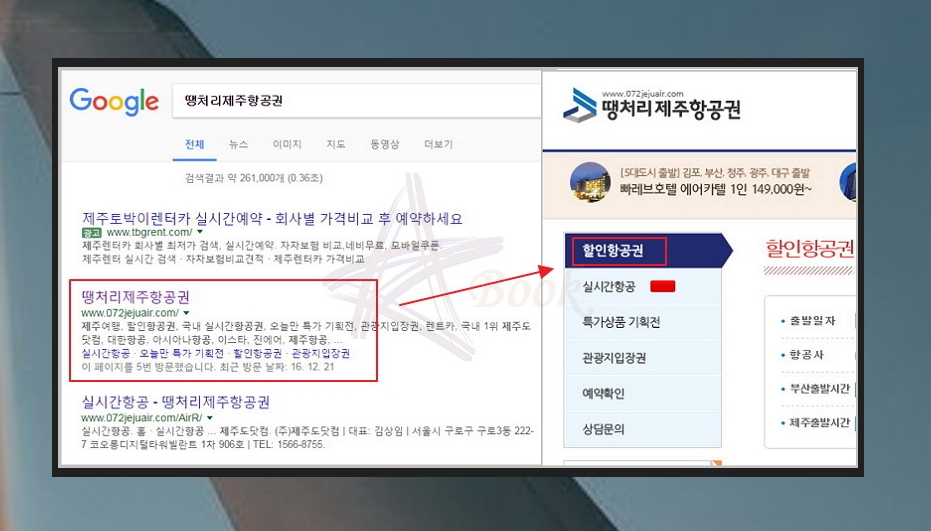Click the hotel thumbnail in the 에어카텔 banner
This screenshot has width=931, height=531.
coord(590,182)
